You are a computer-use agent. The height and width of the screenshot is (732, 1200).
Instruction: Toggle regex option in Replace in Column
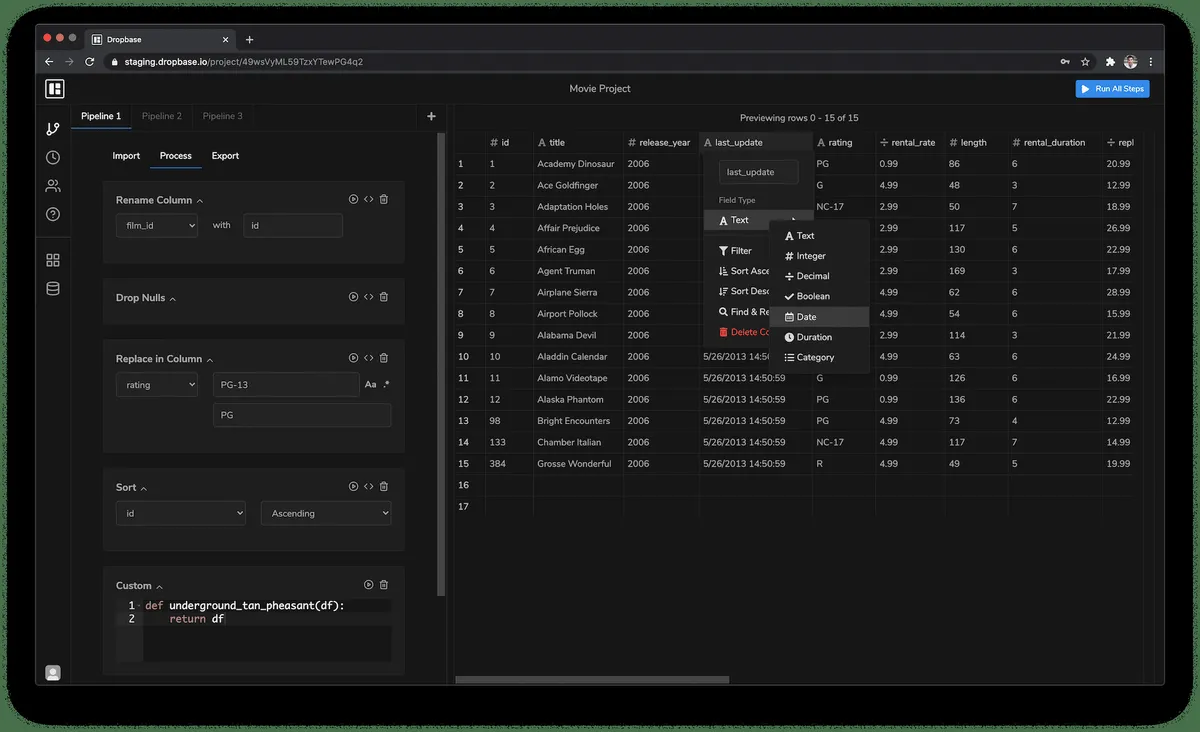[386, 385]
